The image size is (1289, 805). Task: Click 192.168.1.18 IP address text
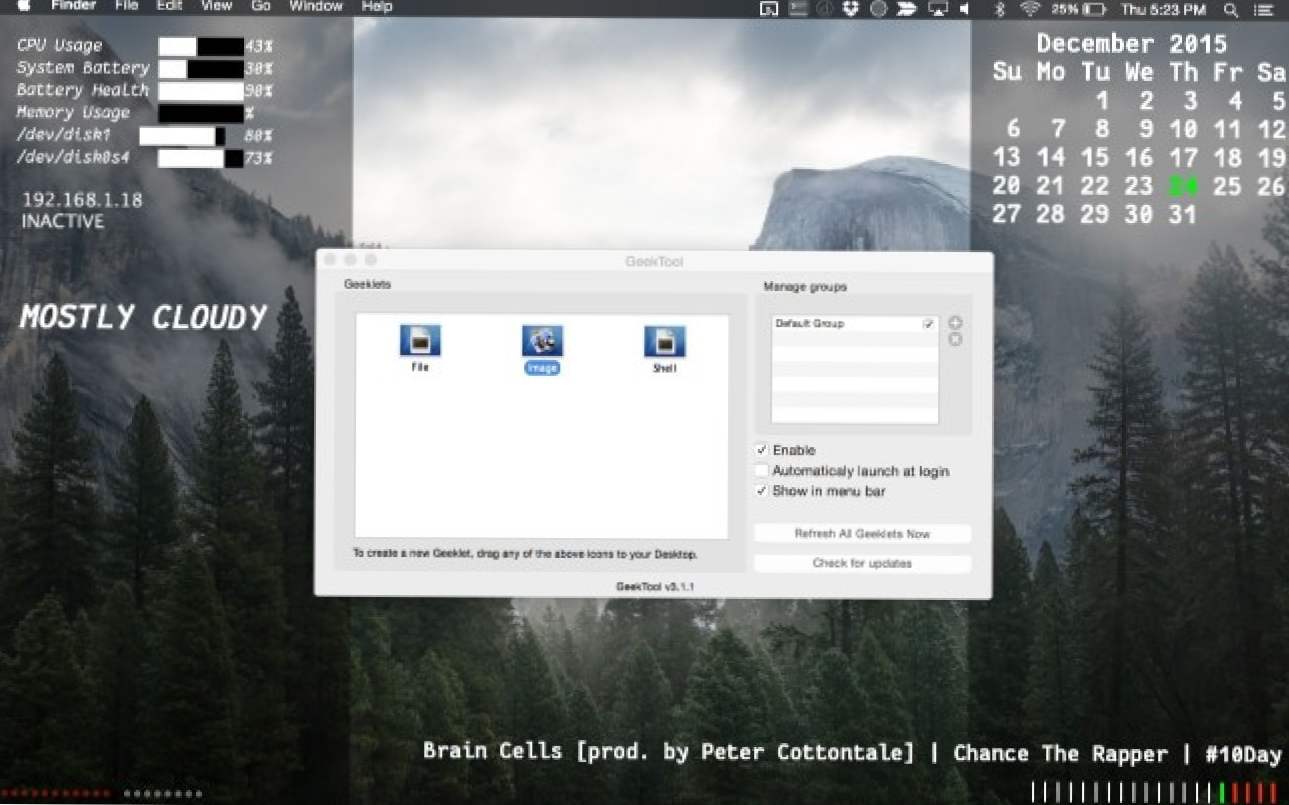pos(82,200)
